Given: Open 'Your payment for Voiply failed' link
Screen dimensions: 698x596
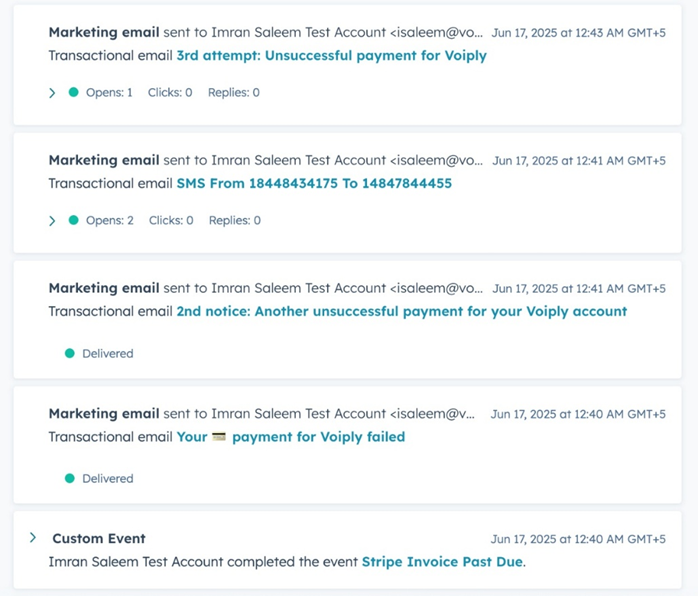Looking at the screenshot, I should pyautogui.click(x=291, y=437).
